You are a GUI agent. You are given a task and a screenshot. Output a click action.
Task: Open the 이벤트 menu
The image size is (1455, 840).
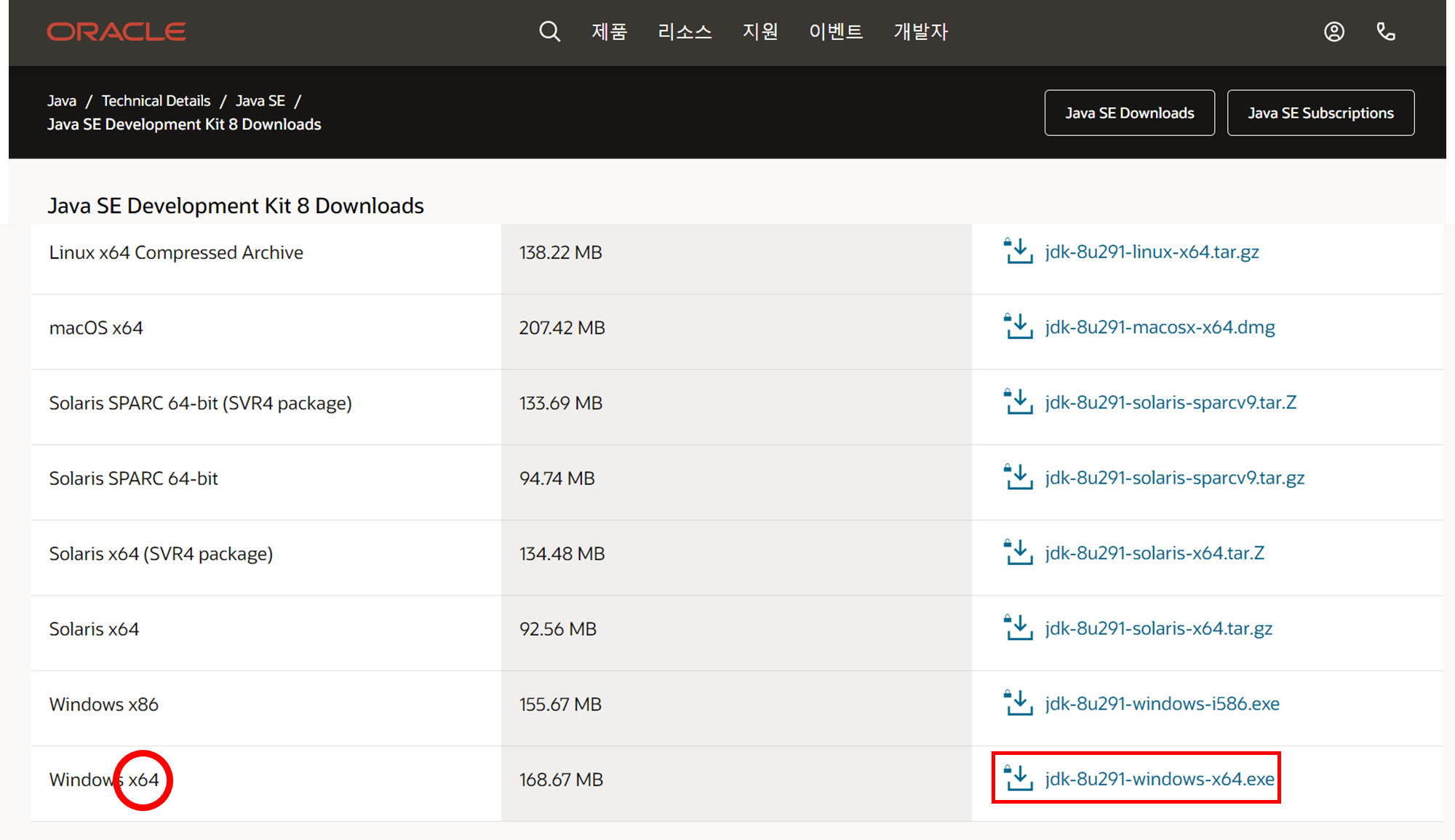[836, 32]
